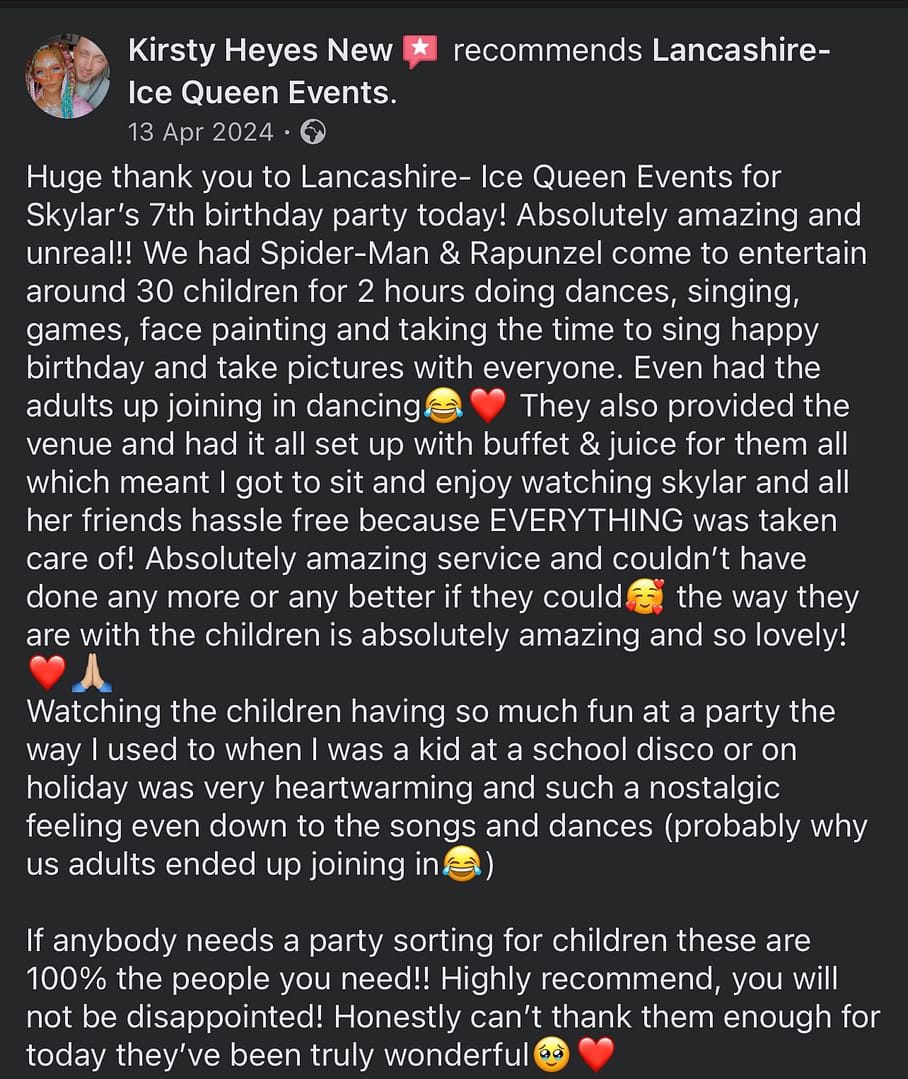Click laughing emoji after 'joining in dancing'
Screen dimensions: 908x1079
point(441,407)
